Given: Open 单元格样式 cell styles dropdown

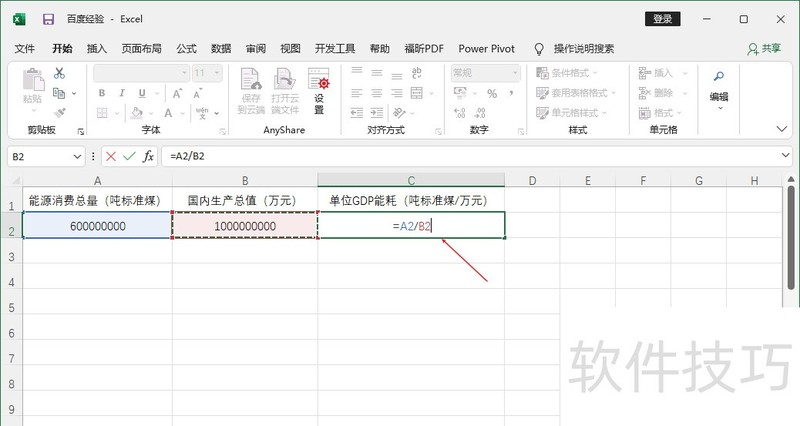Looking at the screenshot, I should (571, 113).
